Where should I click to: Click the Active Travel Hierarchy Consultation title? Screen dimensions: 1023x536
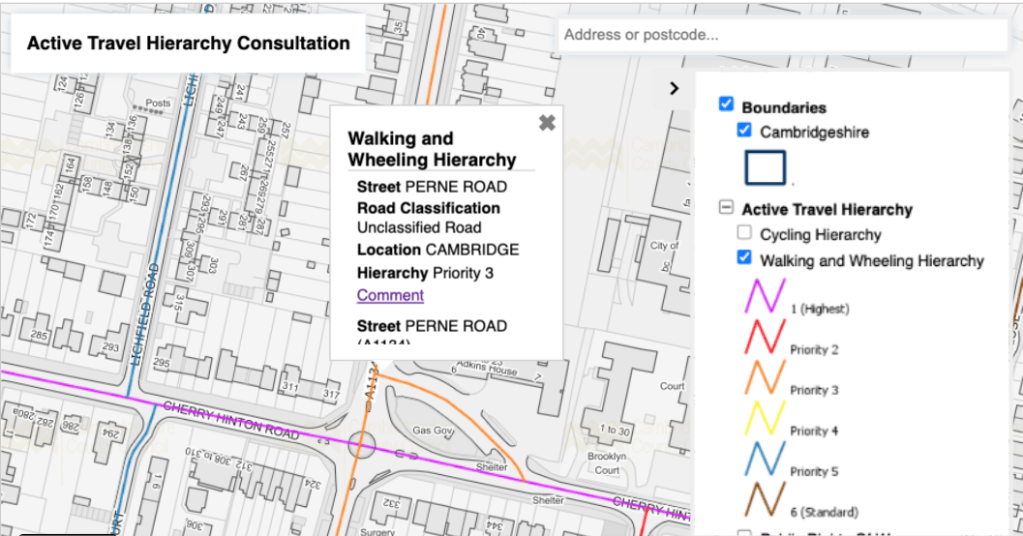[188, 44]
